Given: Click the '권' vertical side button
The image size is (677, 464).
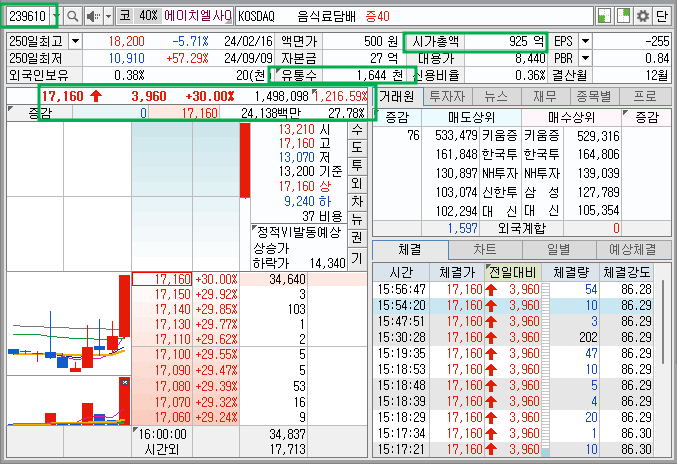Looking at the screenshot, I should [x=357, y=238].
